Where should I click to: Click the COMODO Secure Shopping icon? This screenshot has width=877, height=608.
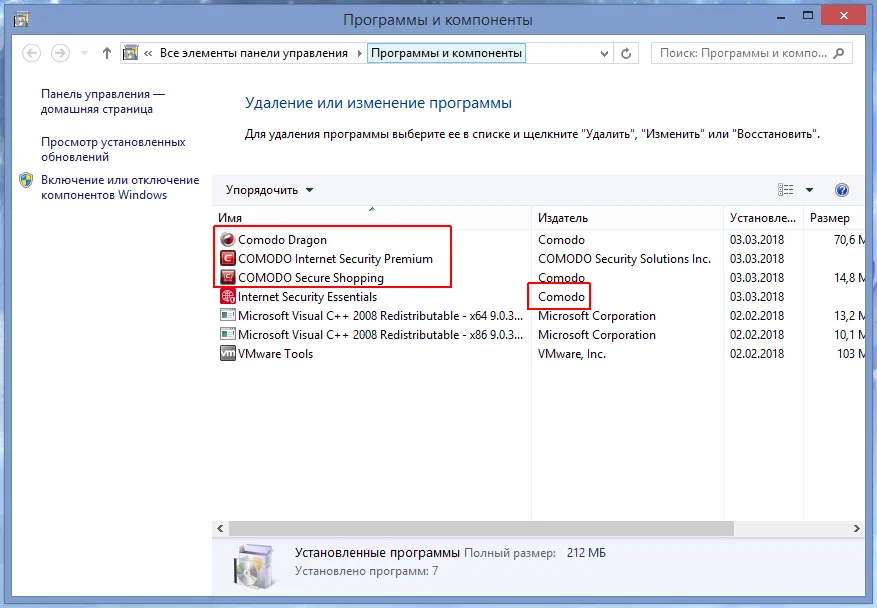pos(228,277)
